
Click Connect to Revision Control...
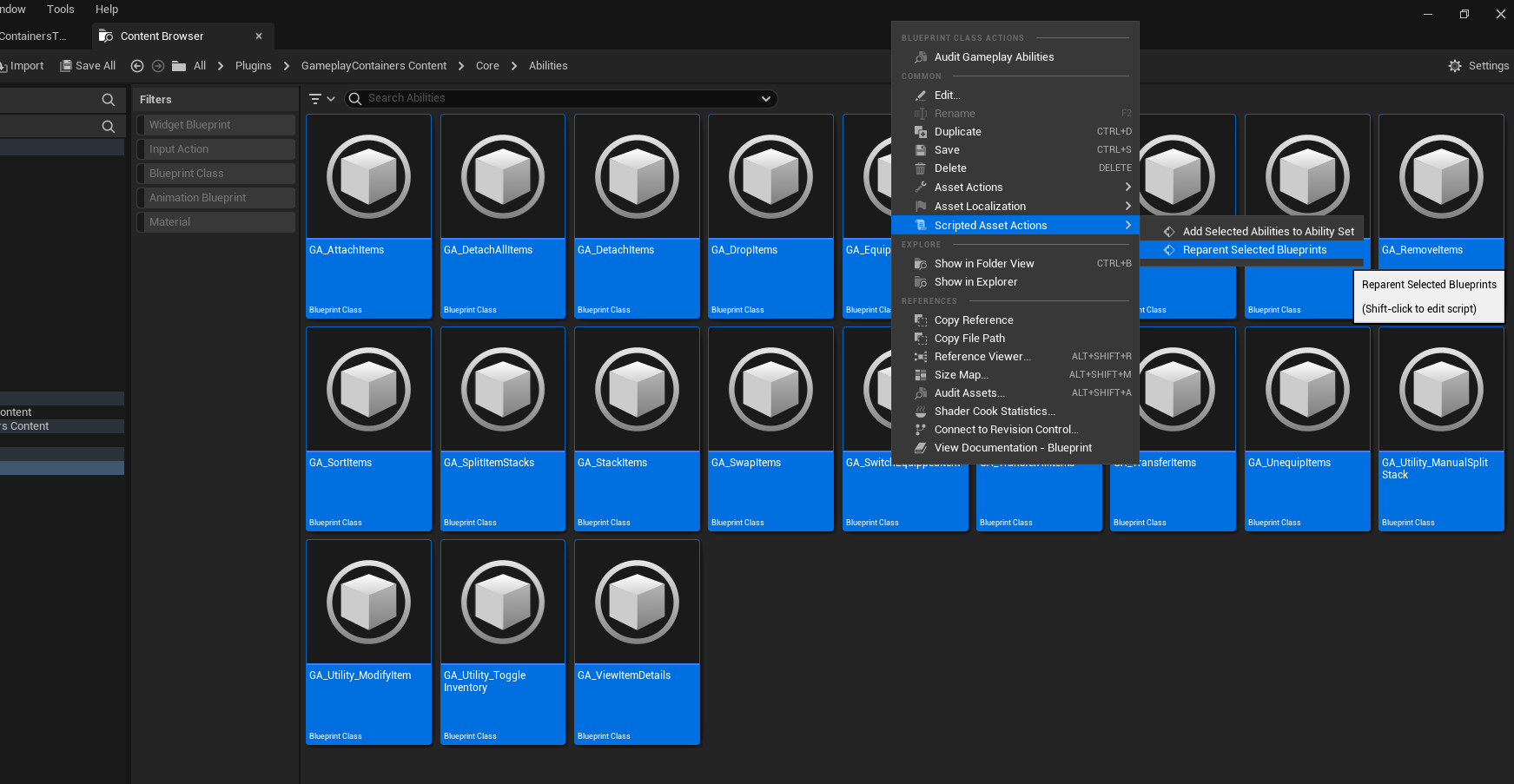1015,430
